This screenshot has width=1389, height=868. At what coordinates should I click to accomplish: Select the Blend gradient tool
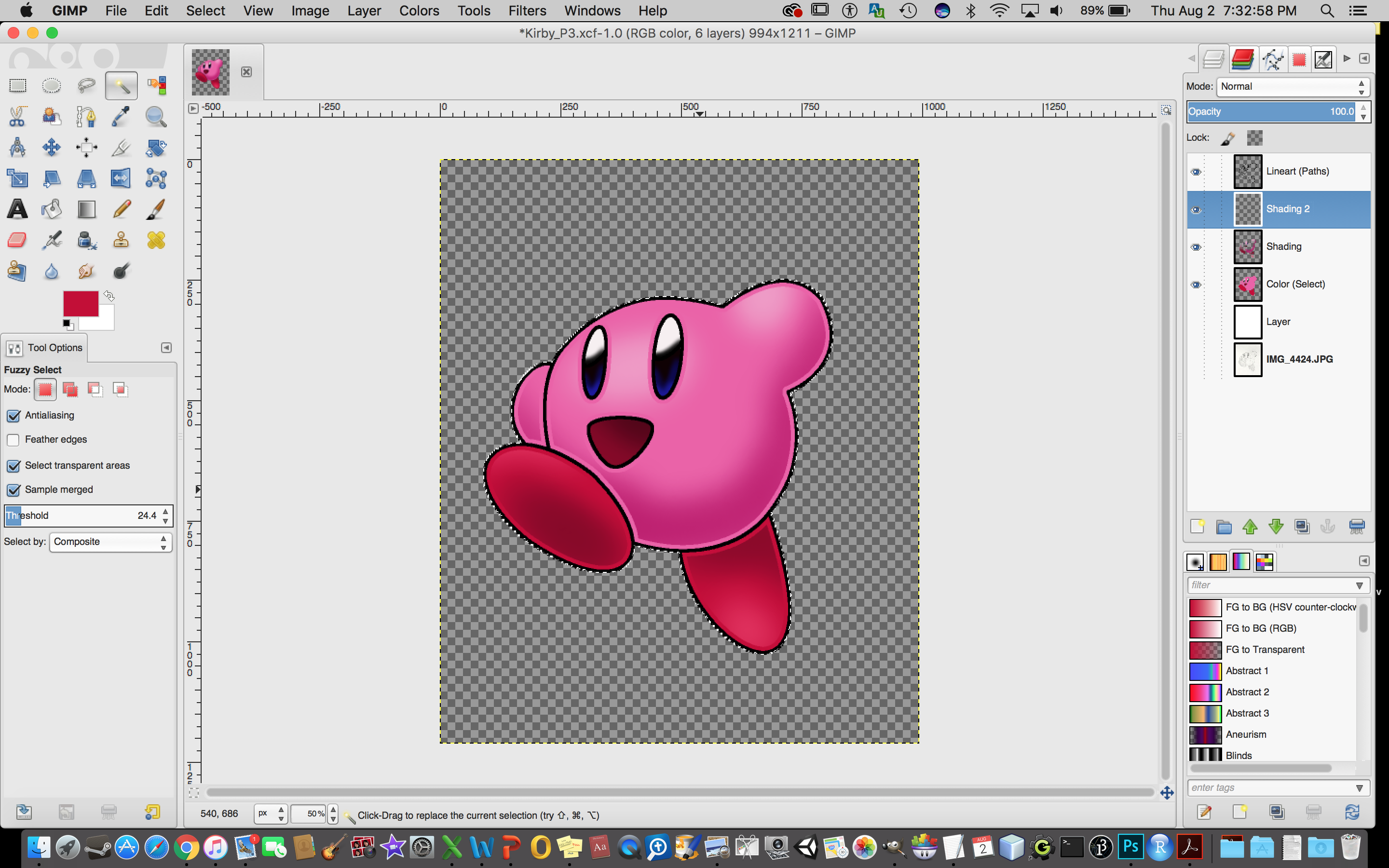(x=86, y=209)
